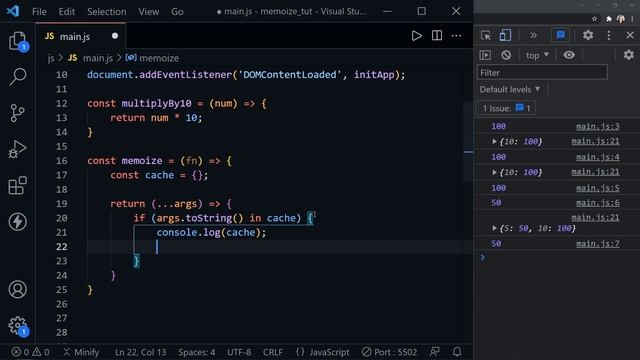Click the editor minimap scrollbar

tap(468, 141)
